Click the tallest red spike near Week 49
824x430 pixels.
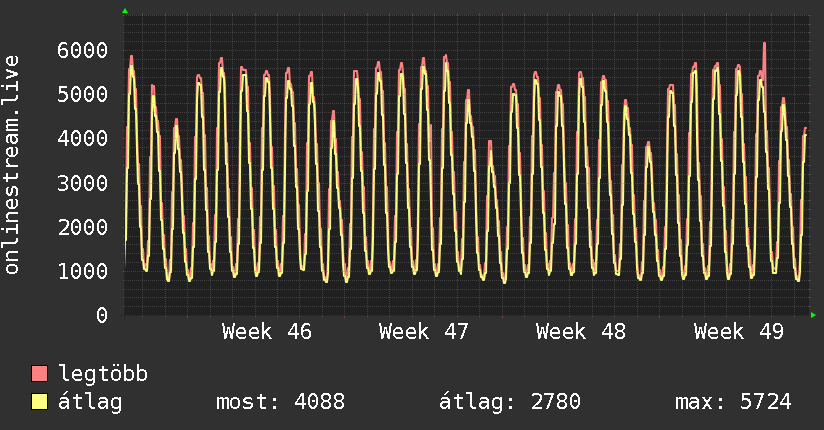tap(764, 46)
